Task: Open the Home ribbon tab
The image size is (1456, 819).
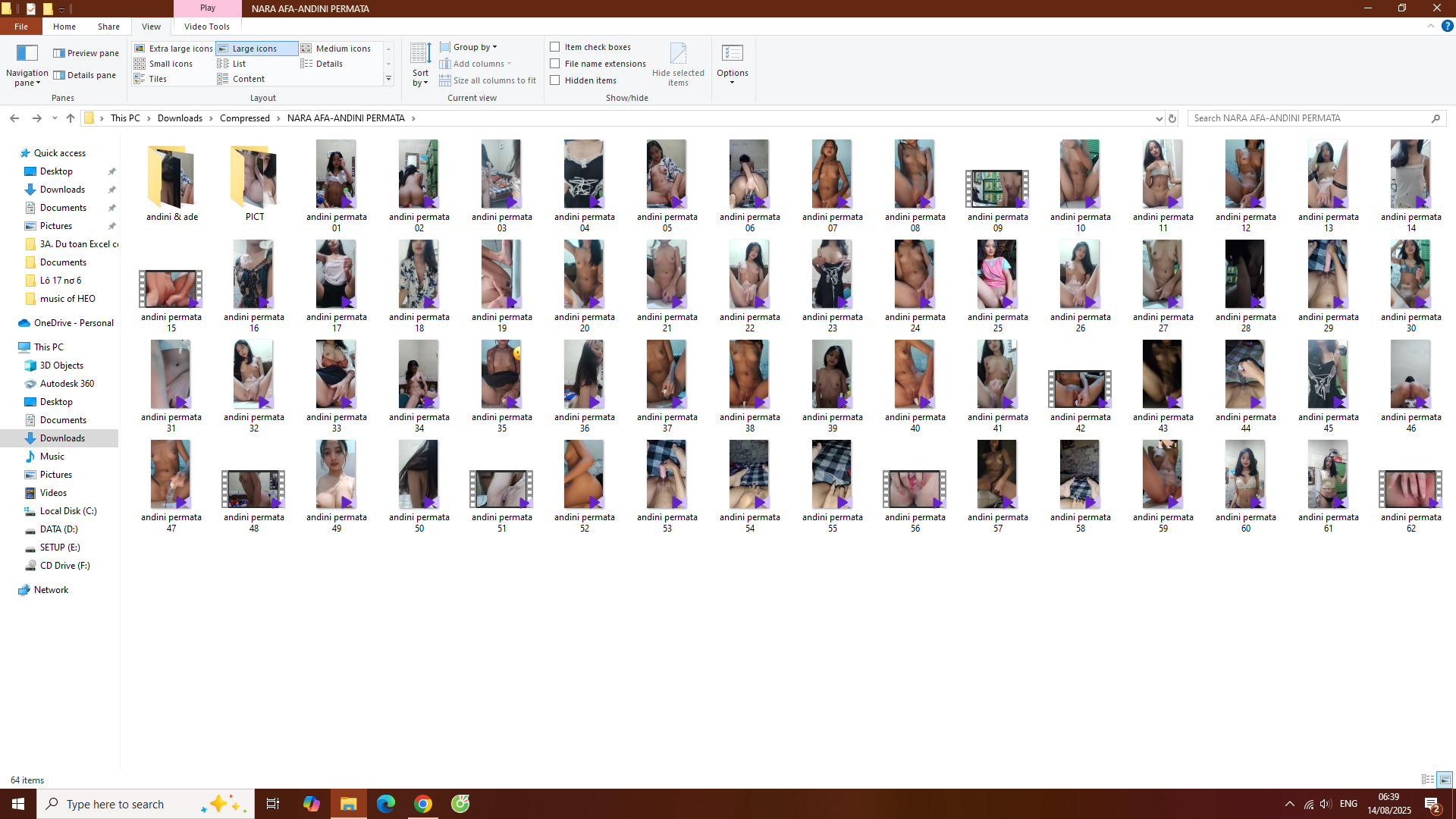Action: [x=64, y=27]
